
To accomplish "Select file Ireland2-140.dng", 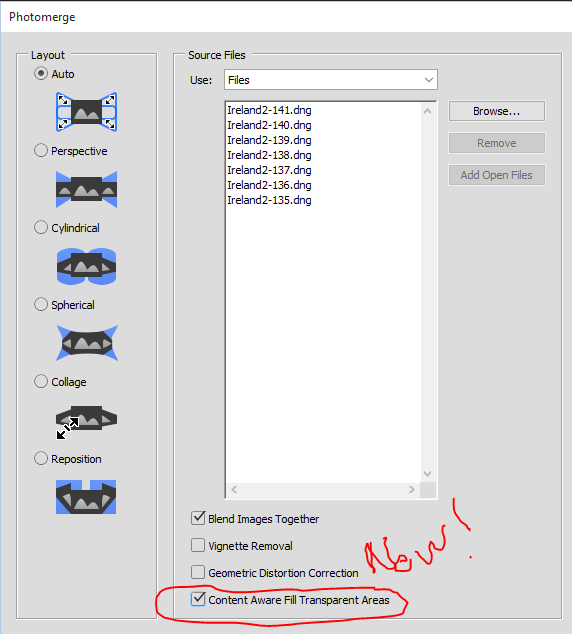I will point(269,125).
